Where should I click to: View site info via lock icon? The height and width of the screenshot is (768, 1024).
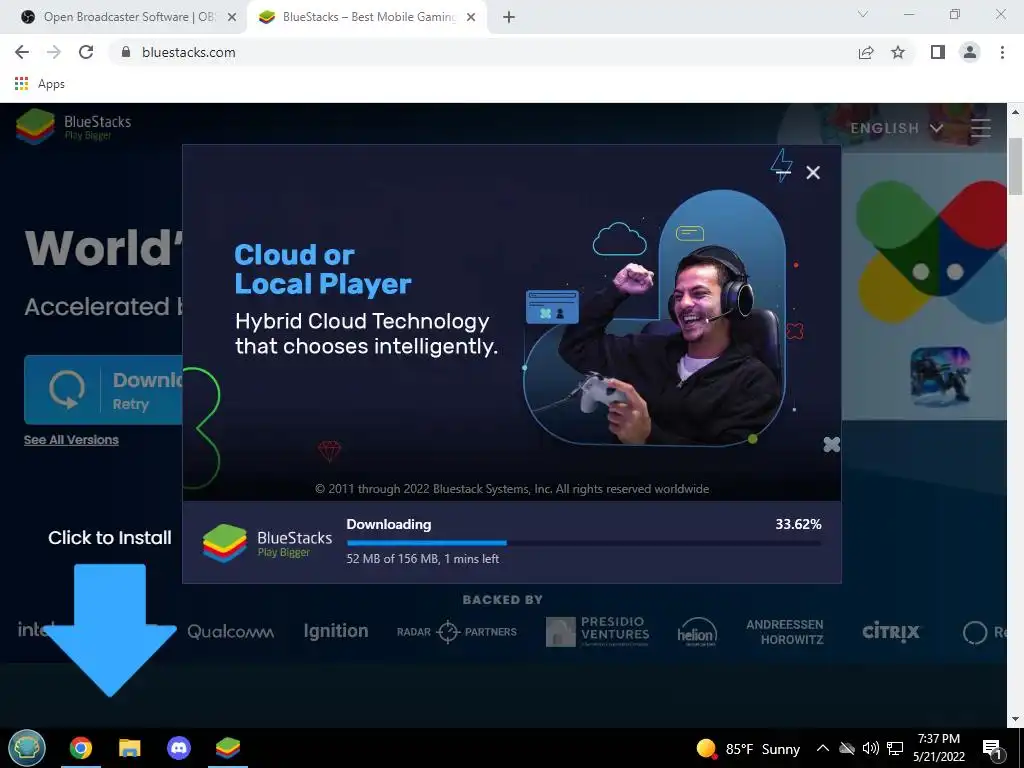[x=126, y=52]
